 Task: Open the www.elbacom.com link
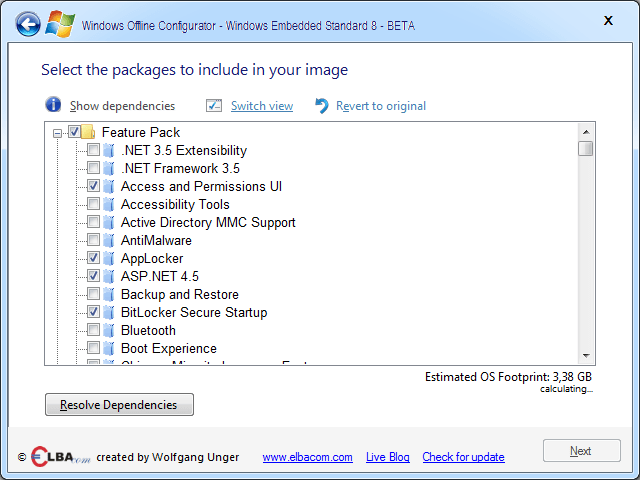(307, 457)
